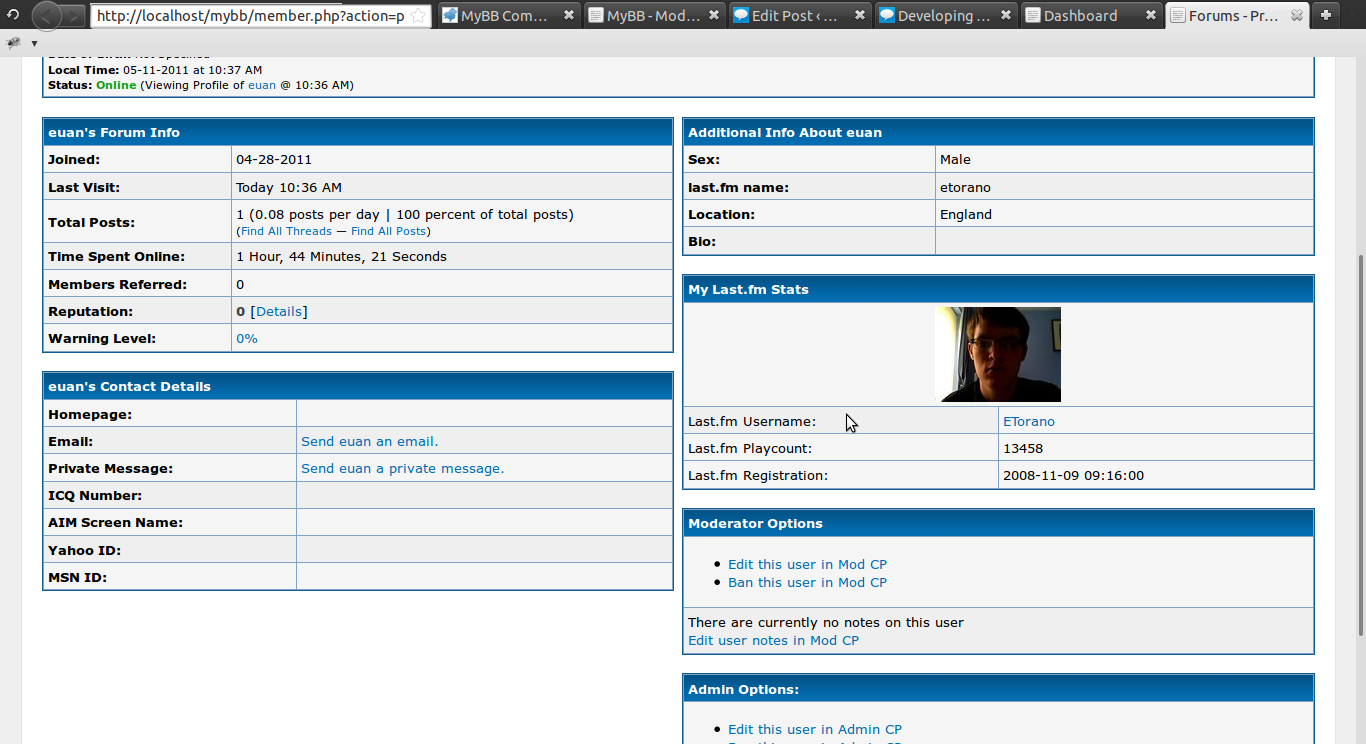Select Ban this user in Mod CP
This screenshot has width=1366, height=744.
[807, 582]
